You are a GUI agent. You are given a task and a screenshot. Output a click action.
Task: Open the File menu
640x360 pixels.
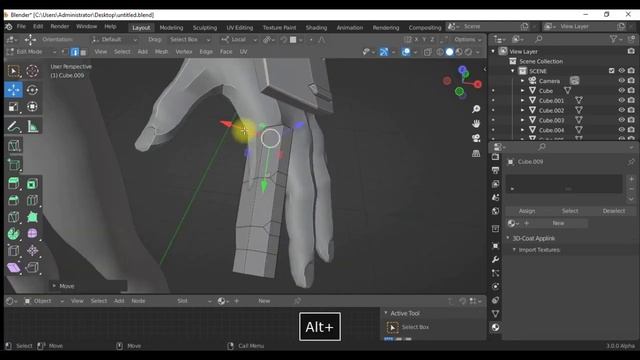[21, 27]
